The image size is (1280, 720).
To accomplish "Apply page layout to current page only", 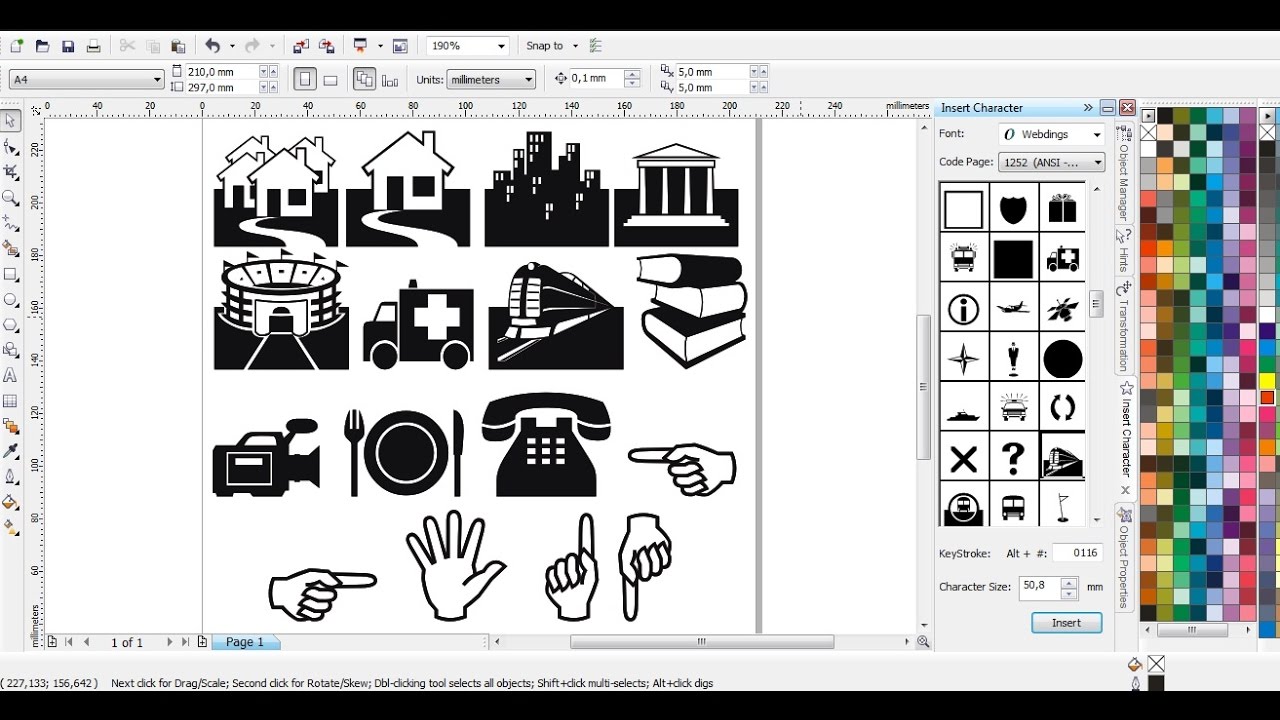I will click(390, 79).
